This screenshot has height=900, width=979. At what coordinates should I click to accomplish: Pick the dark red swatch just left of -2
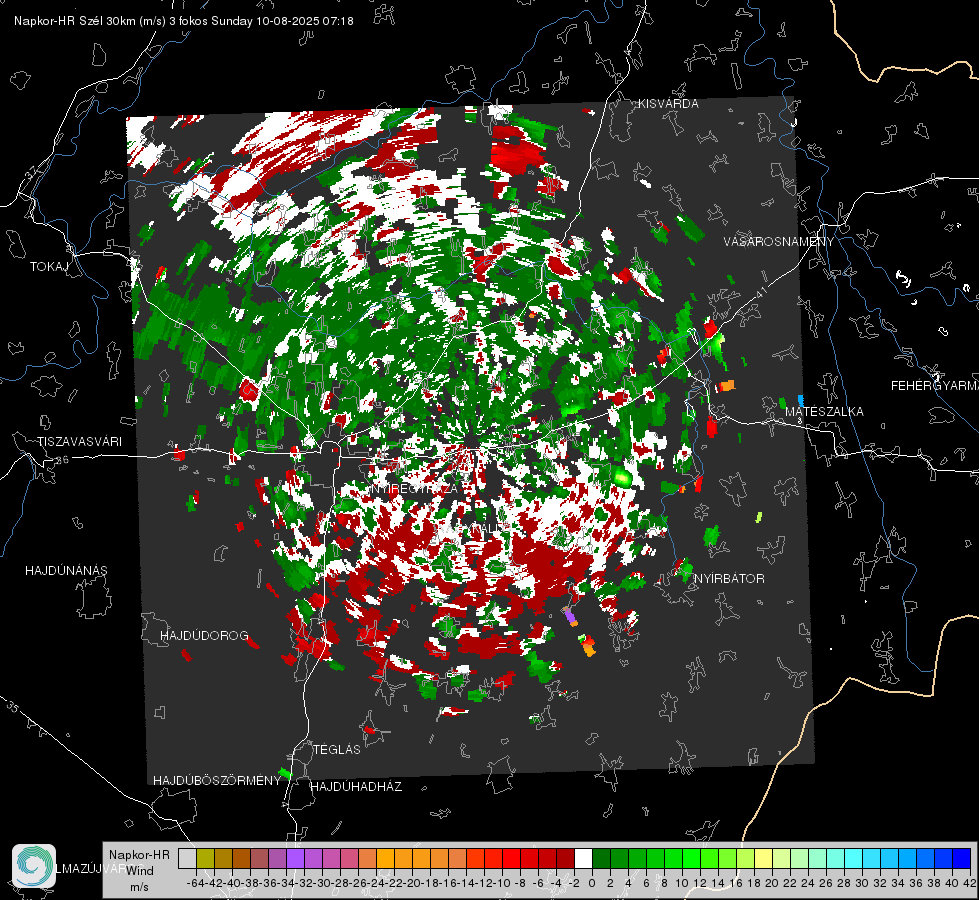(x=565, y=858)
